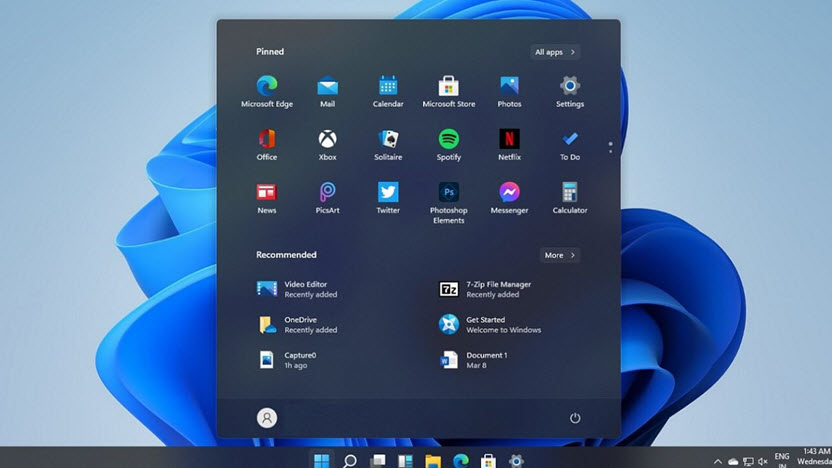Launch PicsArt
832x468 pixels.
coord(327,198)
